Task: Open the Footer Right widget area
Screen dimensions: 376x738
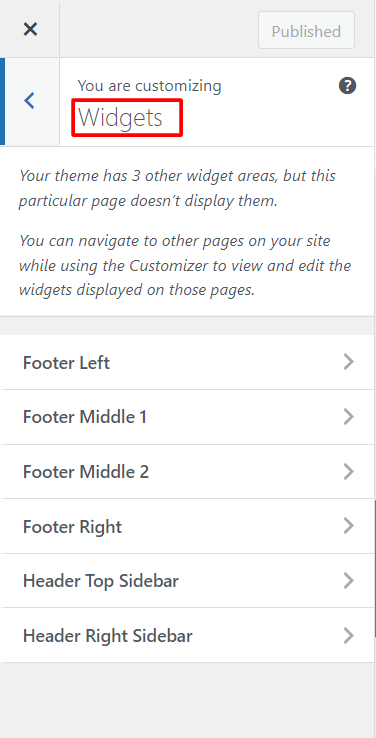Action: [x=187, y=526]
